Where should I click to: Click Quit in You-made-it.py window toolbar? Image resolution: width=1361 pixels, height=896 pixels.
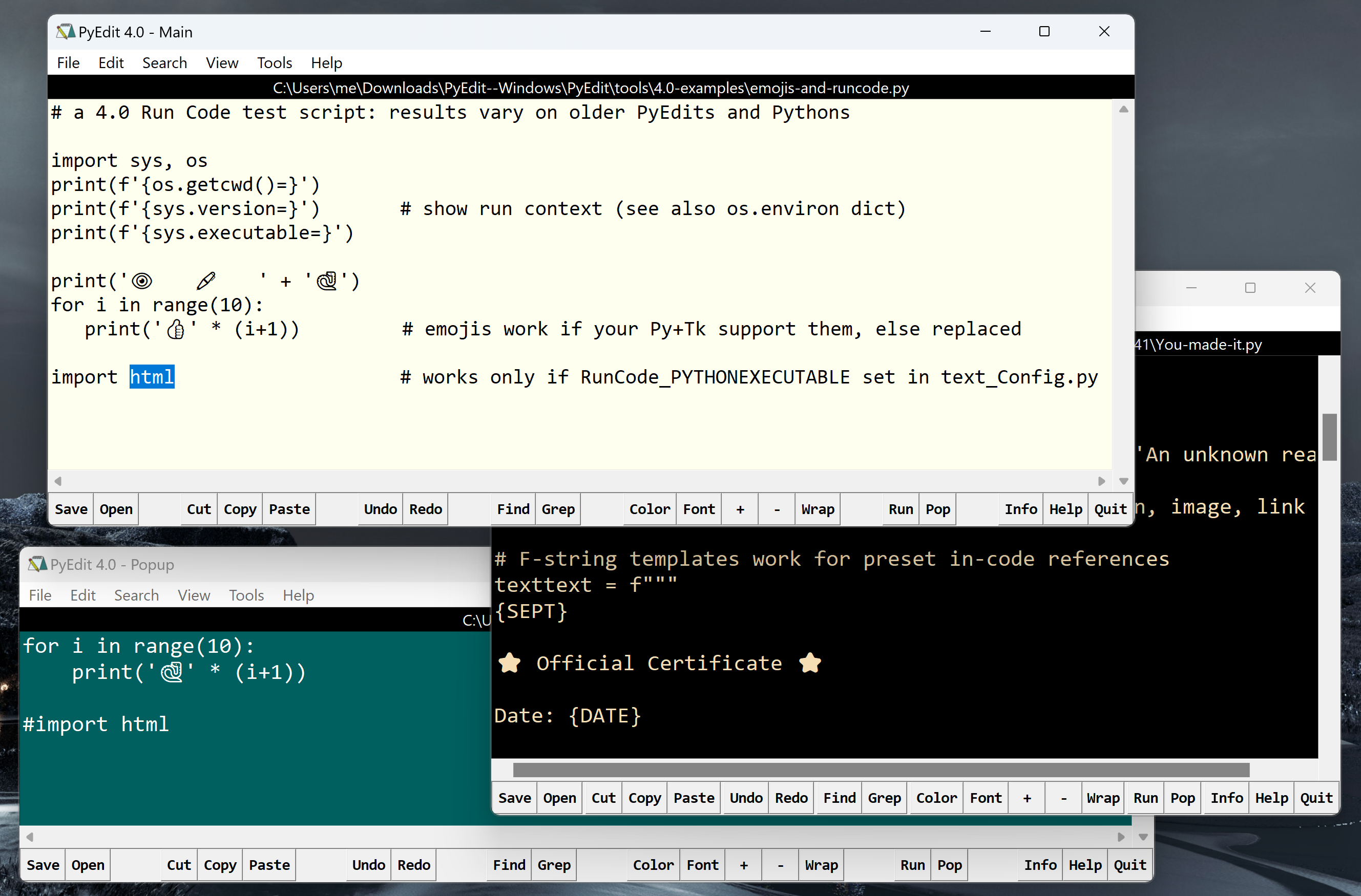click(x=1316, y=798)
